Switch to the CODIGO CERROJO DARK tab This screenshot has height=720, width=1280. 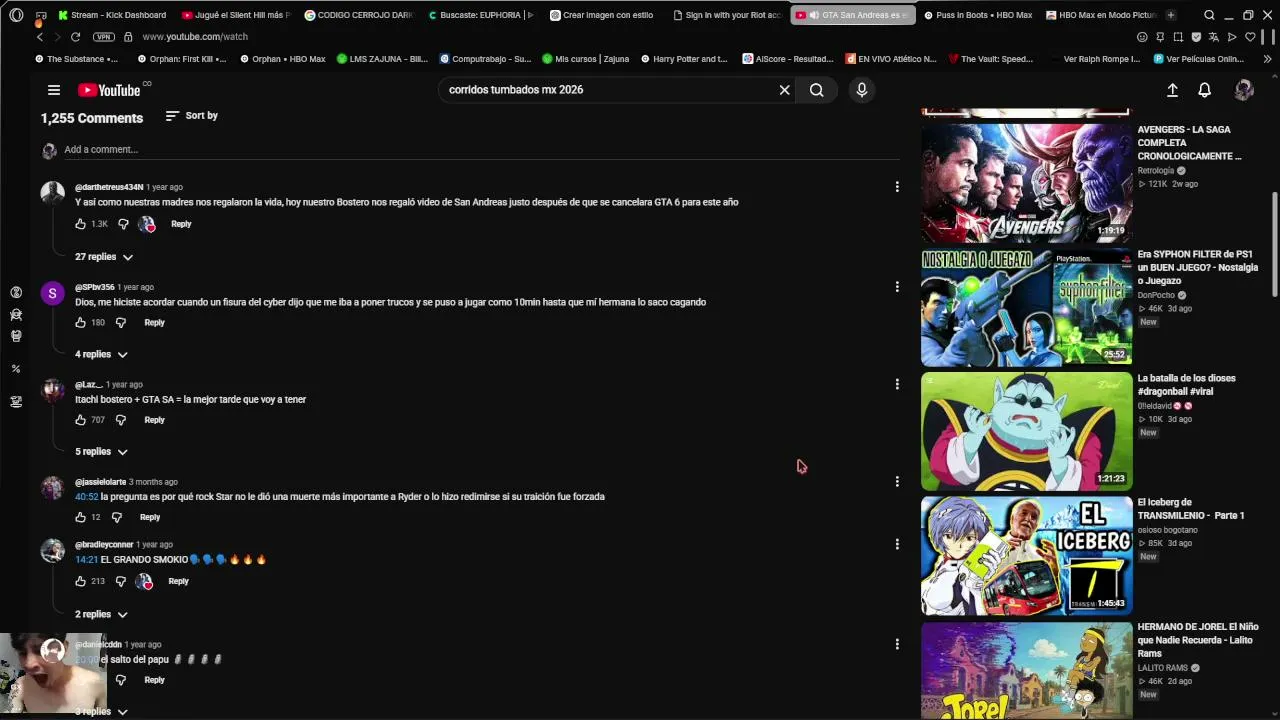point(359,15)
